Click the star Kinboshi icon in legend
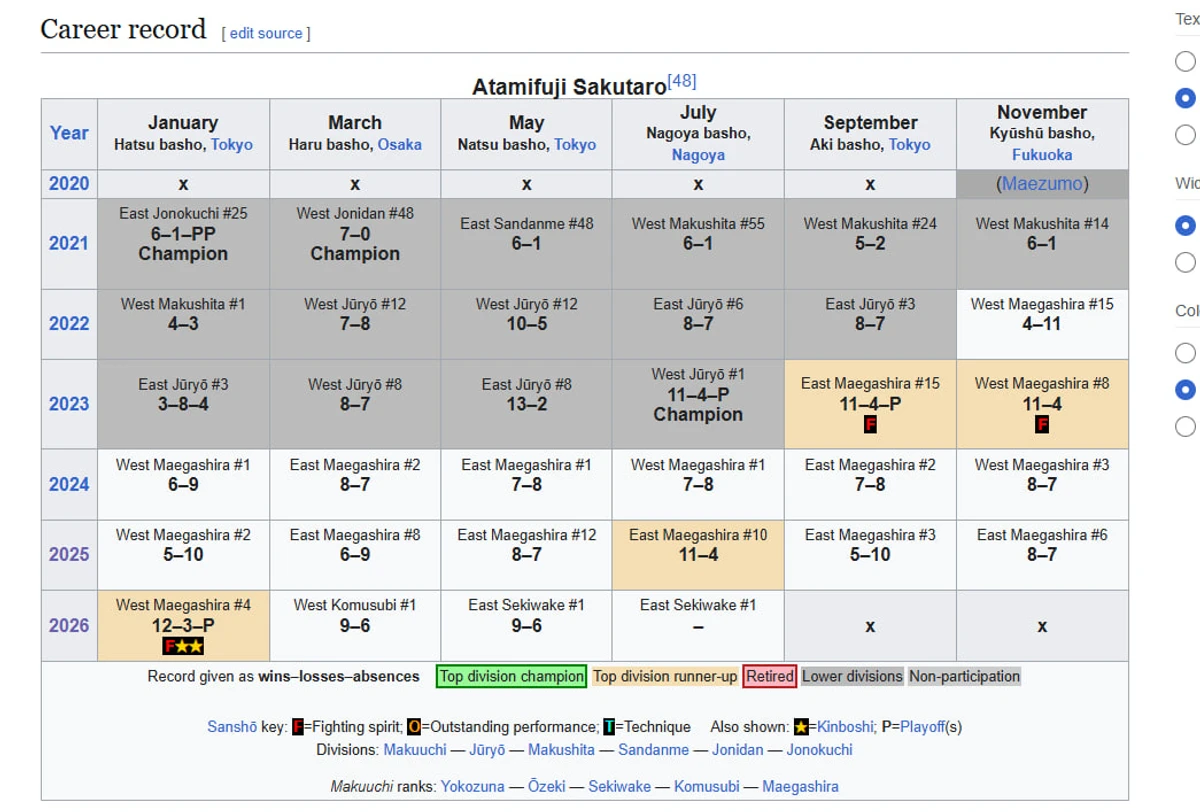The image size is (1200, 812). tap(801, 727)
